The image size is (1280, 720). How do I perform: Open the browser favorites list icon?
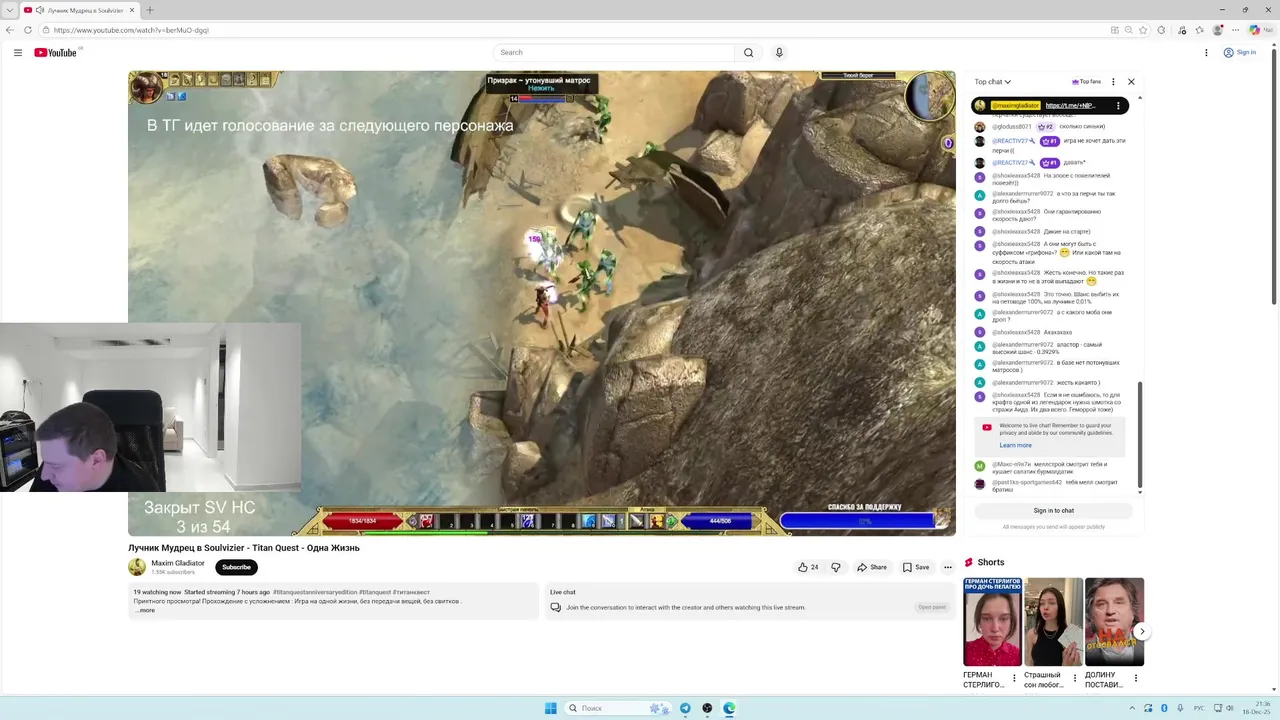(1199, 30)
